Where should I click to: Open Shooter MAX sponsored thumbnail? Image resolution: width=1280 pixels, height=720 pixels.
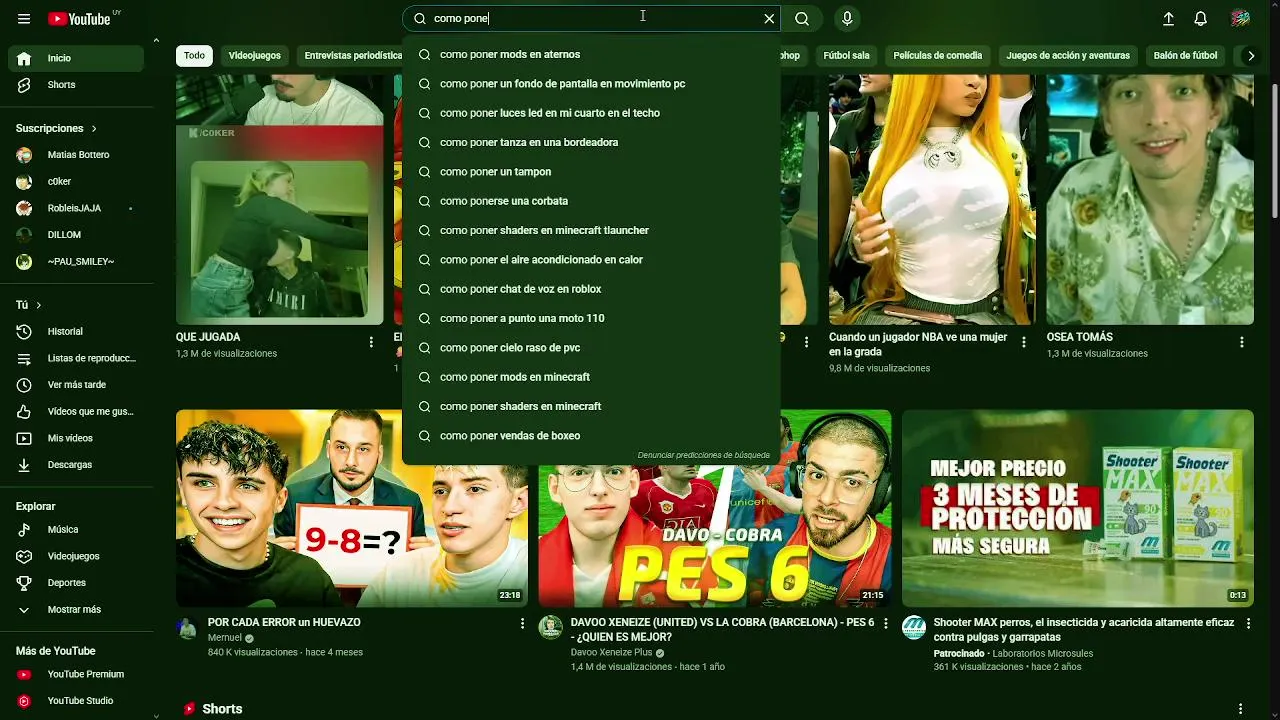coord(1078,508)
